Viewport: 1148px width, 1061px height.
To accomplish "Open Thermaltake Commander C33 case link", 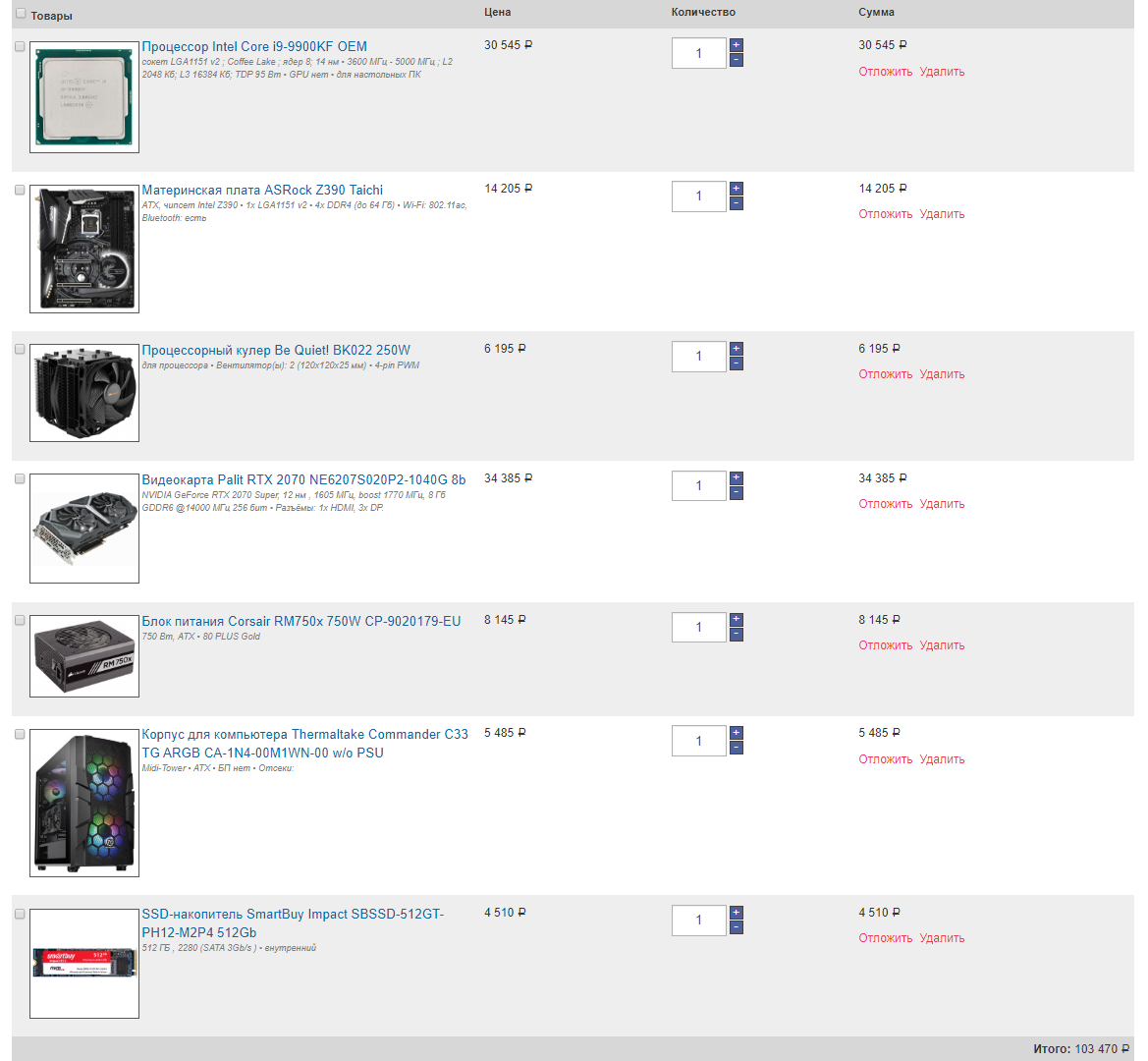I will 304,744.
